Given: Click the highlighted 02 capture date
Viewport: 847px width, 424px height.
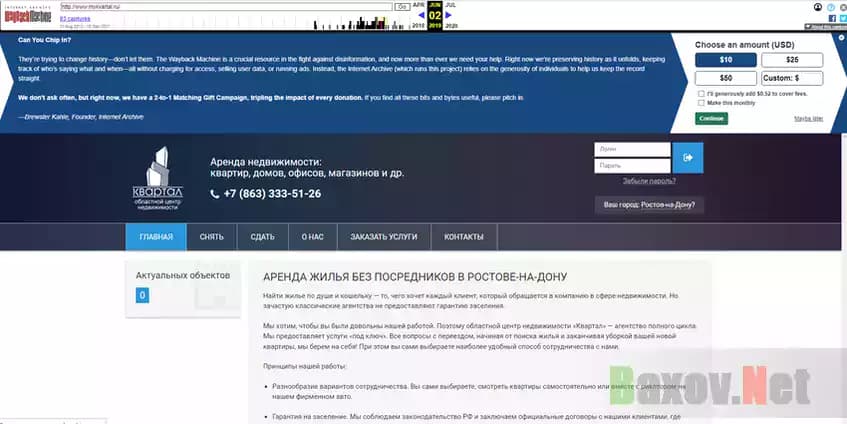Looking at the screenshot, I should (x=435, y=16).
